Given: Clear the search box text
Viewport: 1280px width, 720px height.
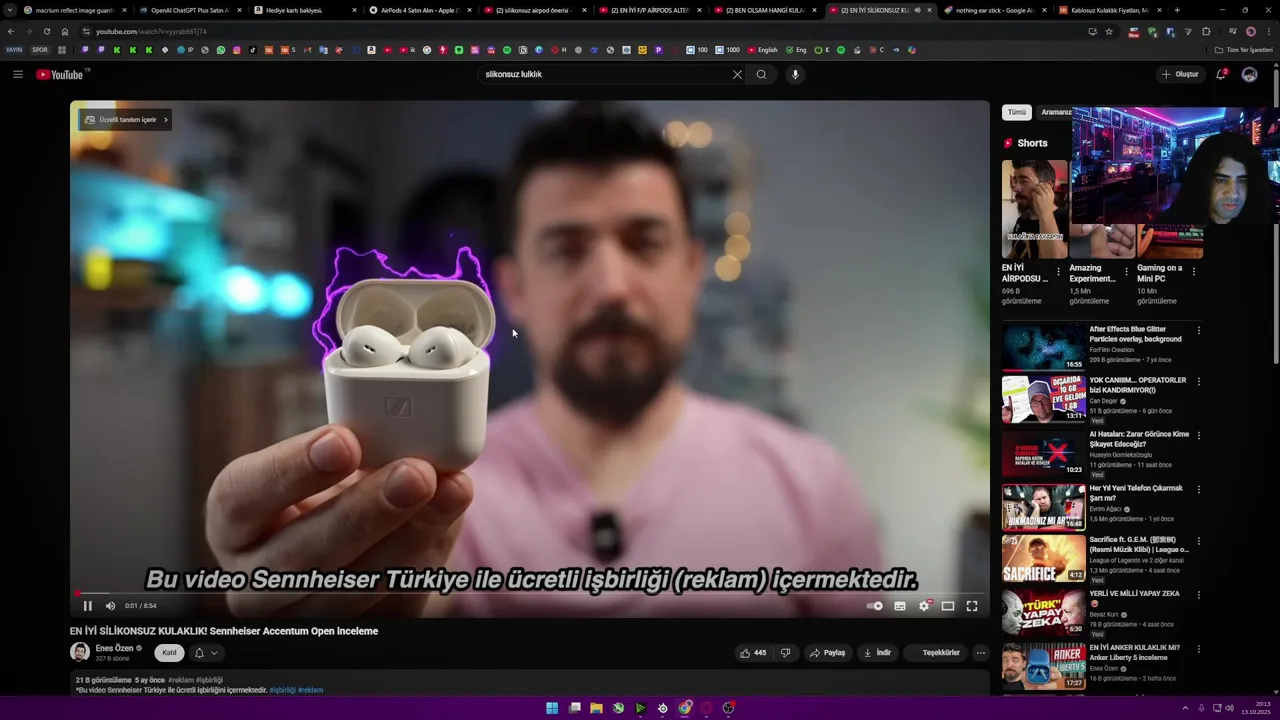Looking at the screenshot, I should (737, 74).
